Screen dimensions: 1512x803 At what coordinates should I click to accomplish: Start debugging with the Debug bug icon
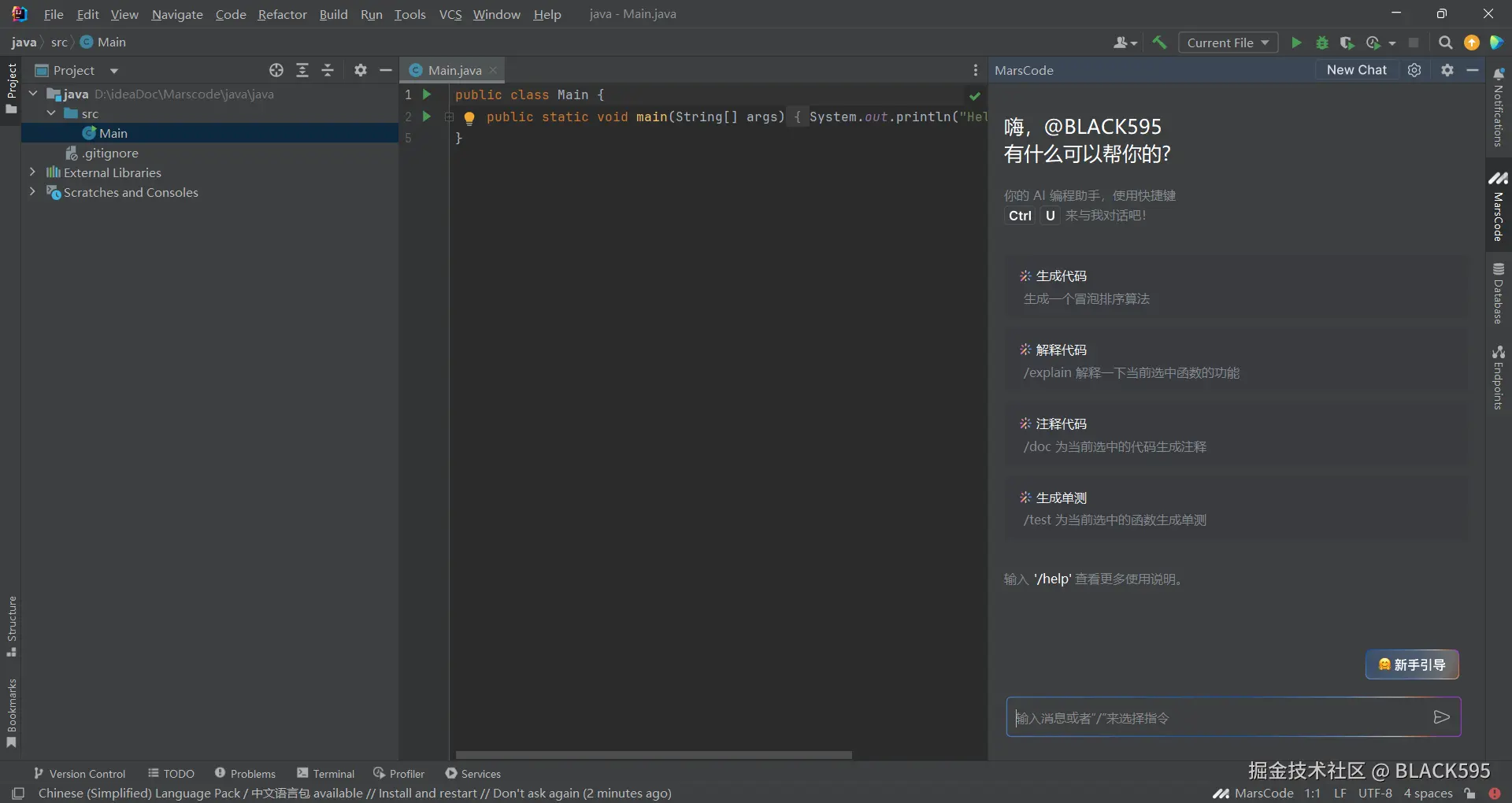pyautogui.click(x=1322, y=43)
